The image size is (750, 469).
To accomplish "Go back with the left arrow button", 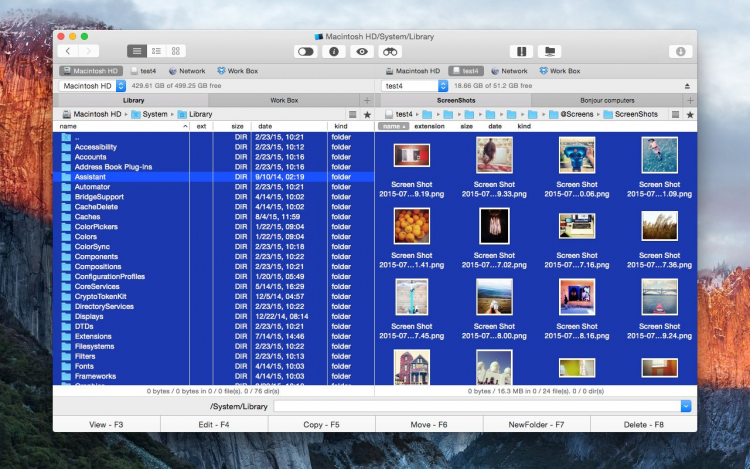I will click(67, 51).
